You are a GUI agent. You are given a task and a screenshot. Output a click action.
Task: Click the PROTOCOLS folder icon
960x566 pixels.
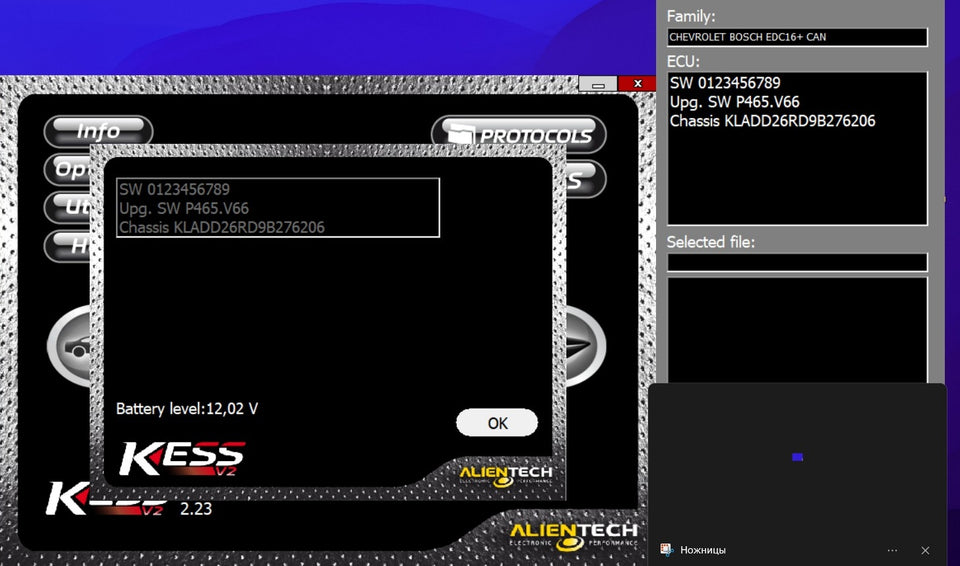pos(461,134)
